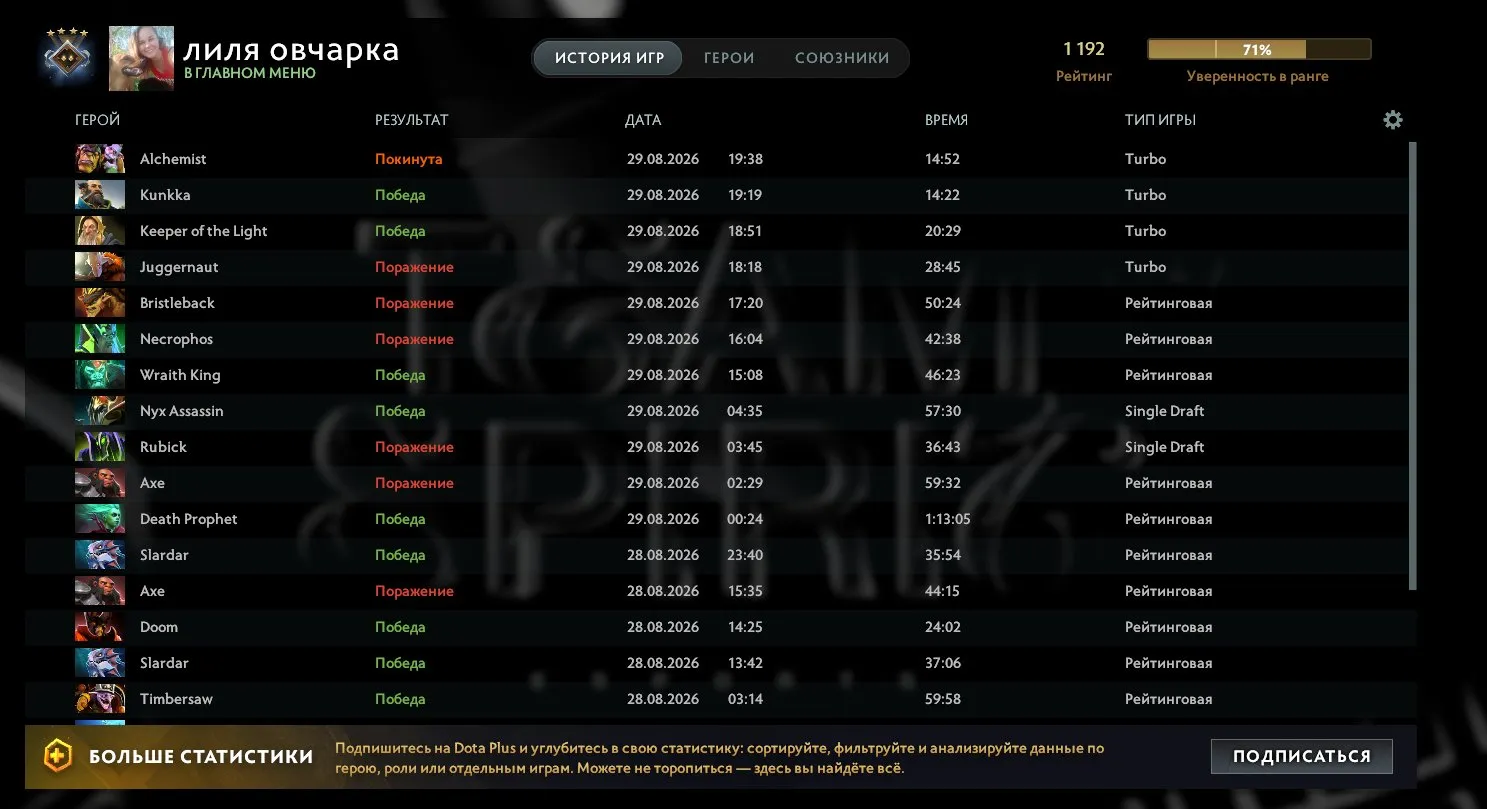Image resolution: width=1487 pixels, height=809 pixels.
Task: Switch to the Герои tab
Action: coord(729,58)
